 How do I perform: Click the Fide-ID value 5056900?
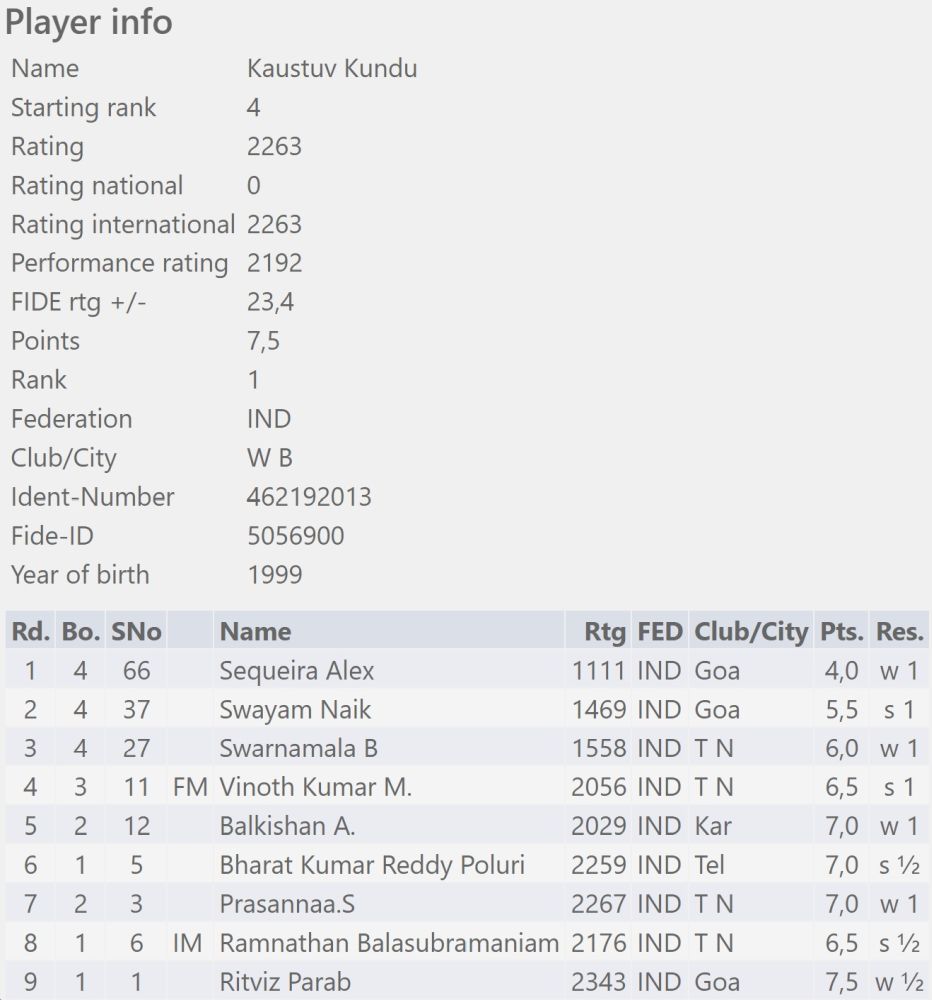(295, 536)
